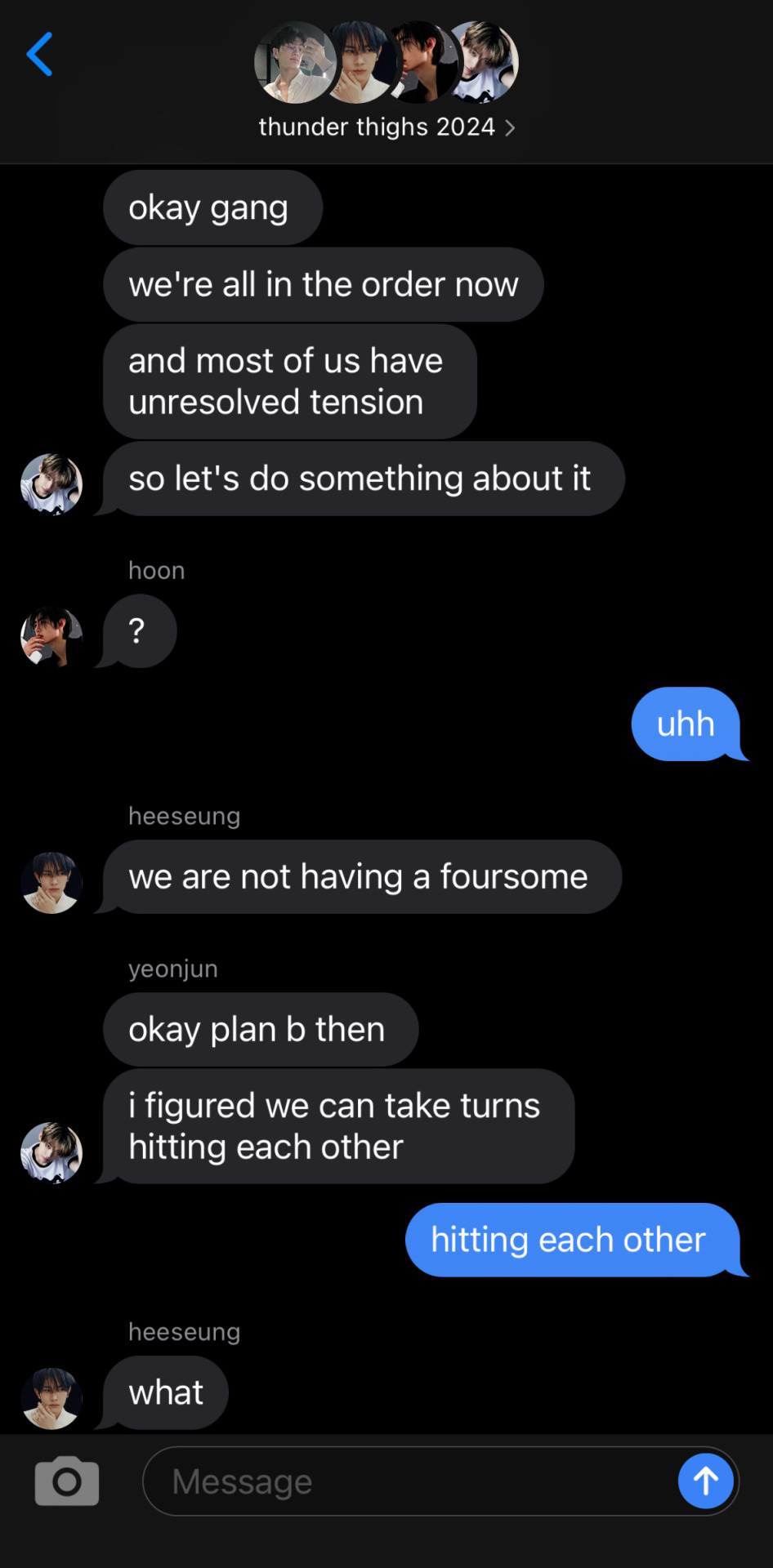
Task: Tap 'we are not having a foursome' bubble
Action: 362,877
